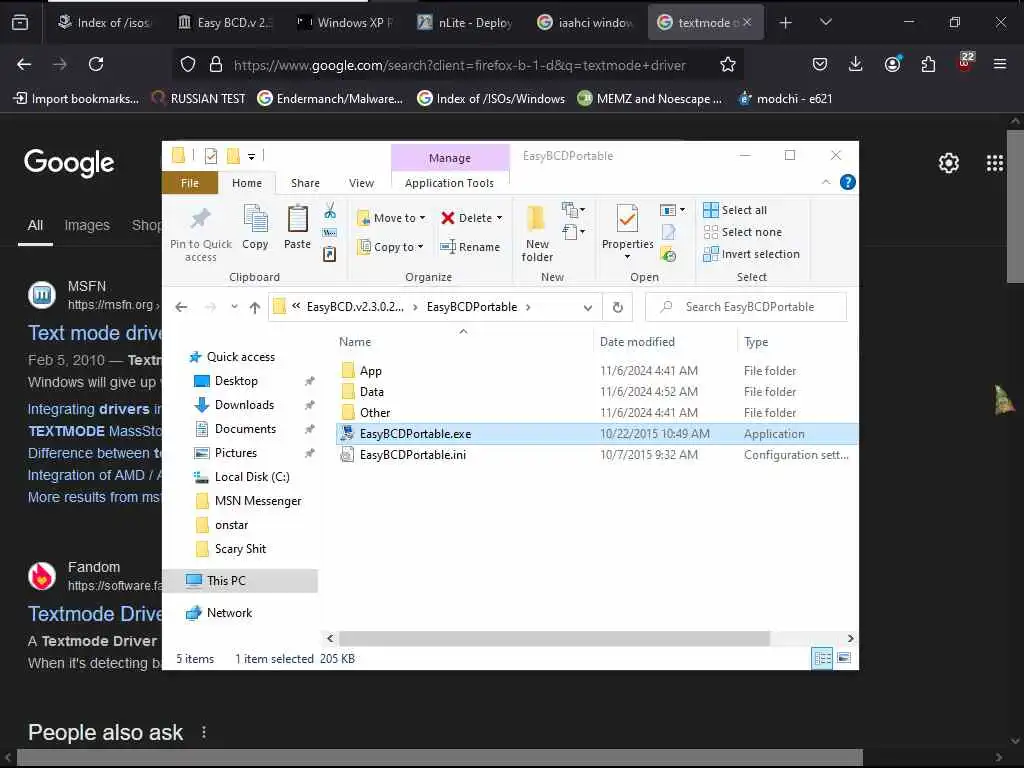Open modchi - e621 bookmark
The height and width of the screenshot is (768, 1024).
click(785, 99)
